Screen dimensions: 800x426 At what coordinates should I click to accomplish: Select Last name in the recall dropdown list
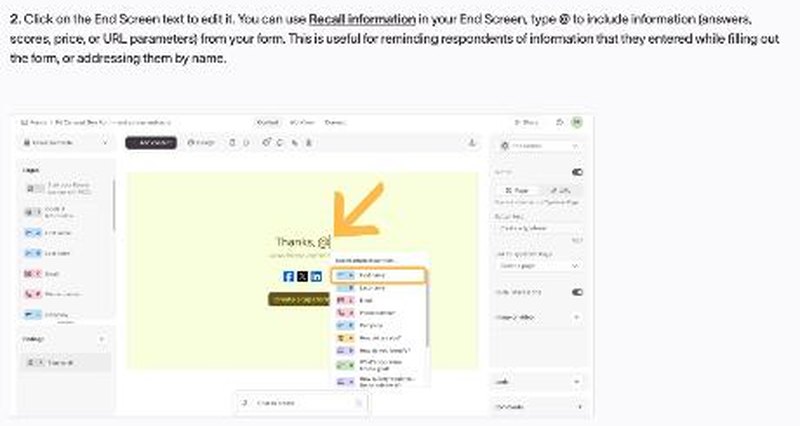(378, 288)
